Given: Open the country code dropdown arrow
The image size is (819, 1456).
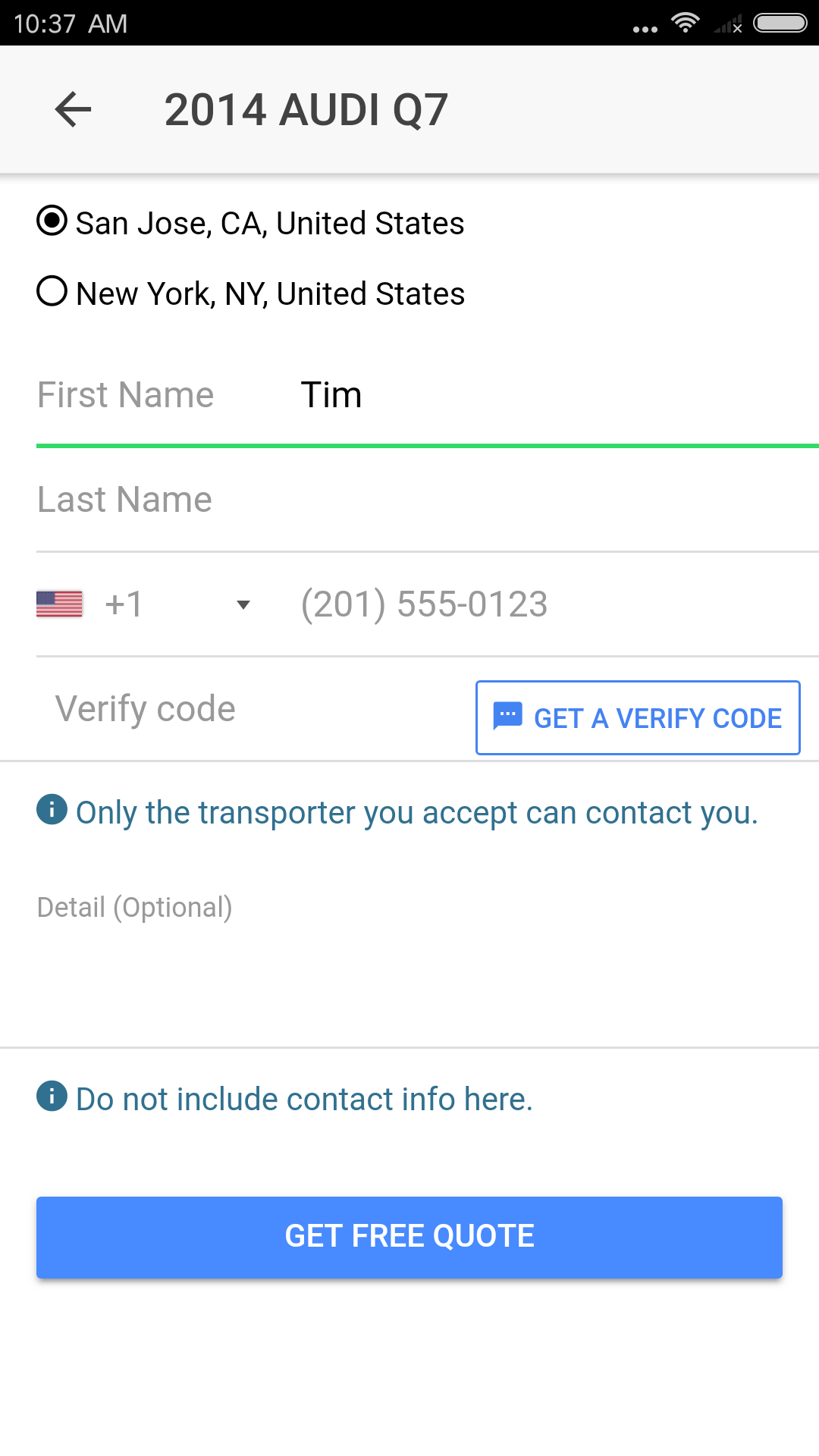Looking at the screenshot, I should [243, 604].
